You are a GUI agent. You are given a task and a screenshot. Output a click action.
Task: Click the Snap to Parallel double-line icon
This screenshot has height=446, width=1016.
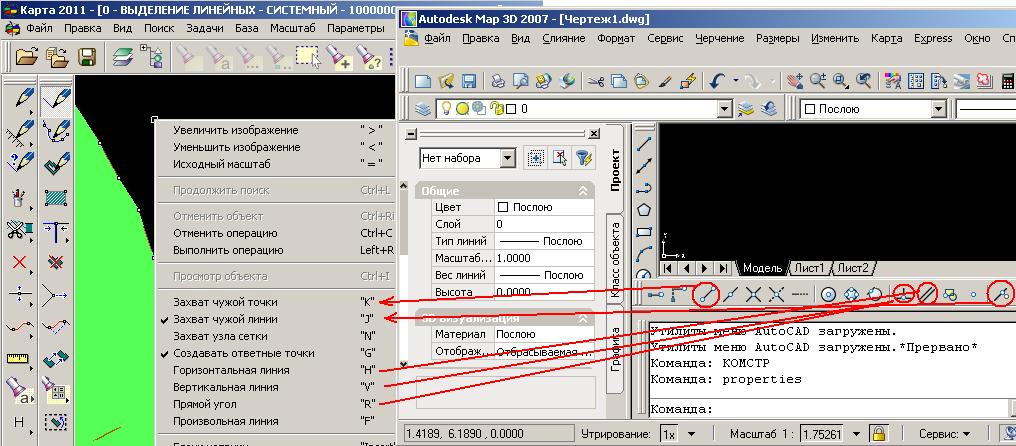(x=928, y=295)
